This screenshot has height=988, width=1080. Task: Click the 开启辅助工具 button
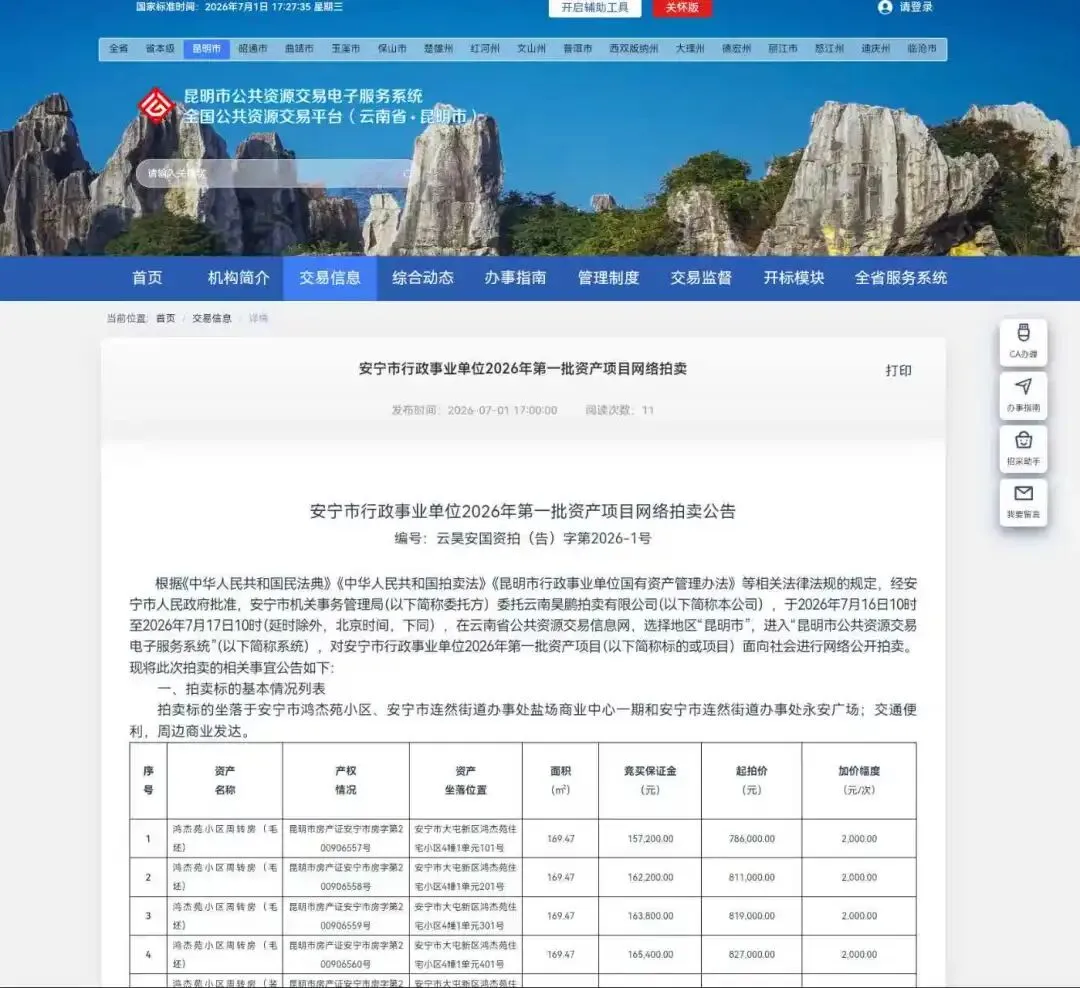[x=594, y=8]
